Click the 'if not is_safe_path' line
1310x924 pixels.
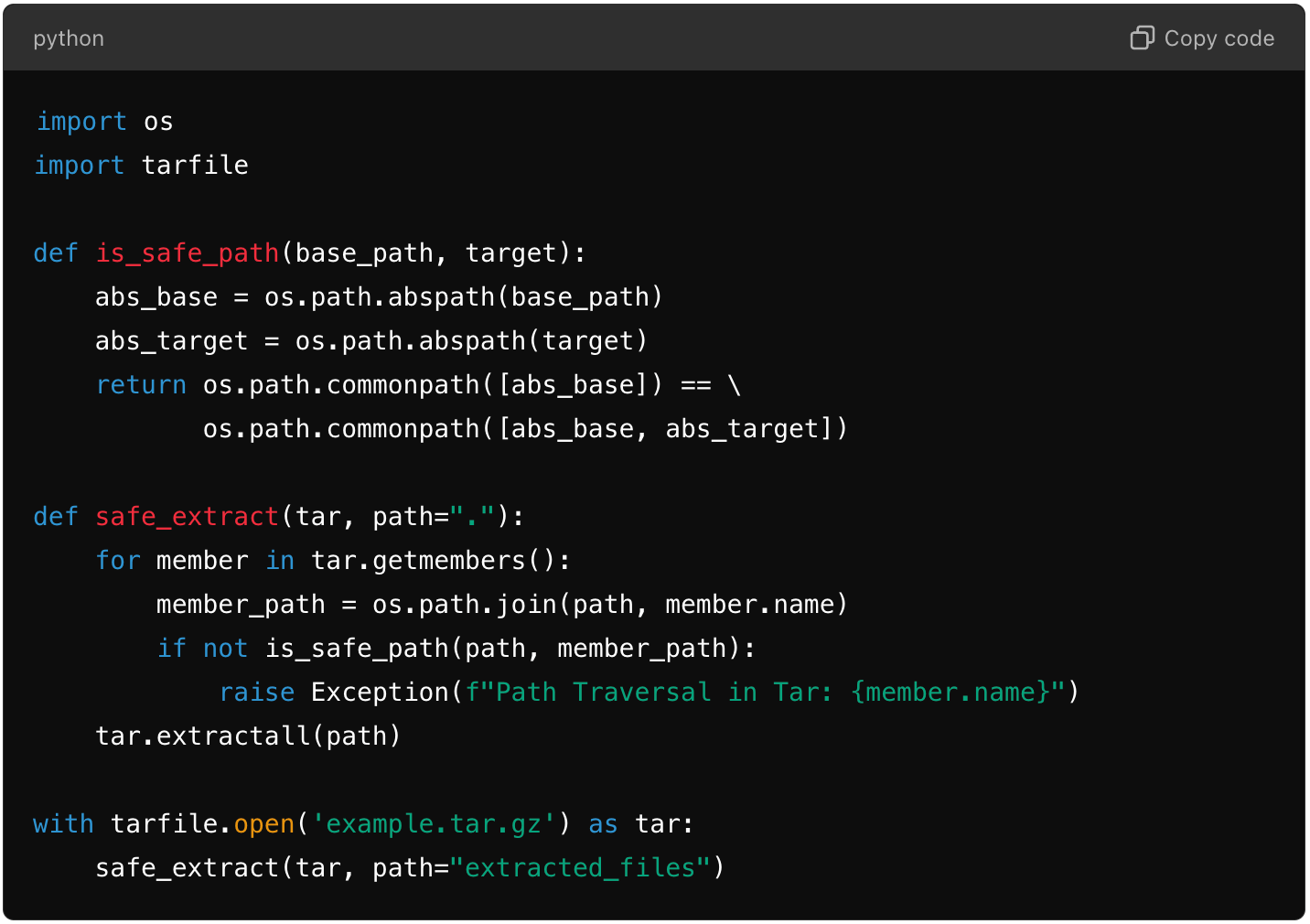coord(456,649)
